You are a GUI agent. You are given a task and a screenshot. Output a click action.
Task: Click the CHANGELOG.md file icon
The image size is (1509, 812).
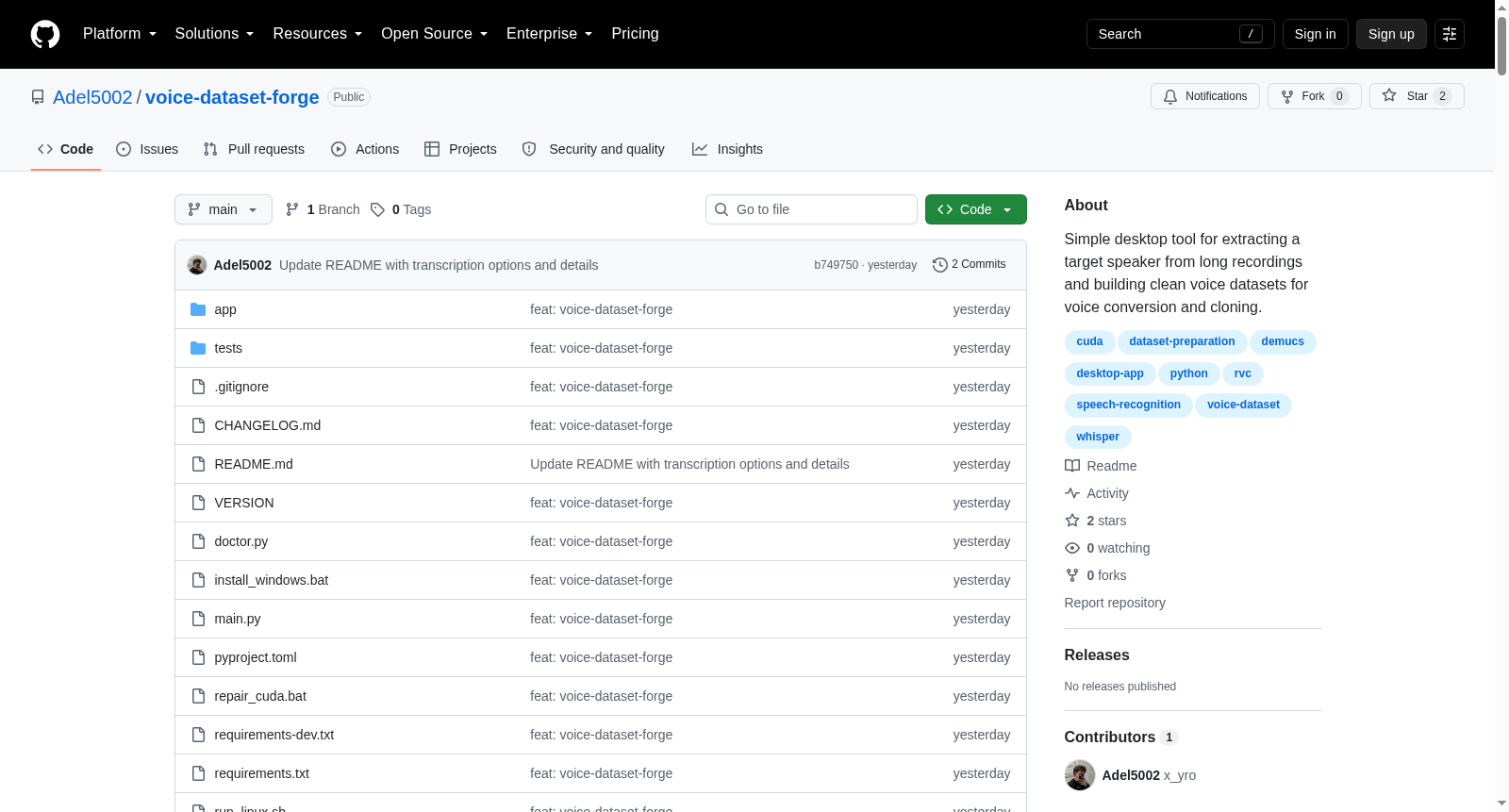point(198,425)
